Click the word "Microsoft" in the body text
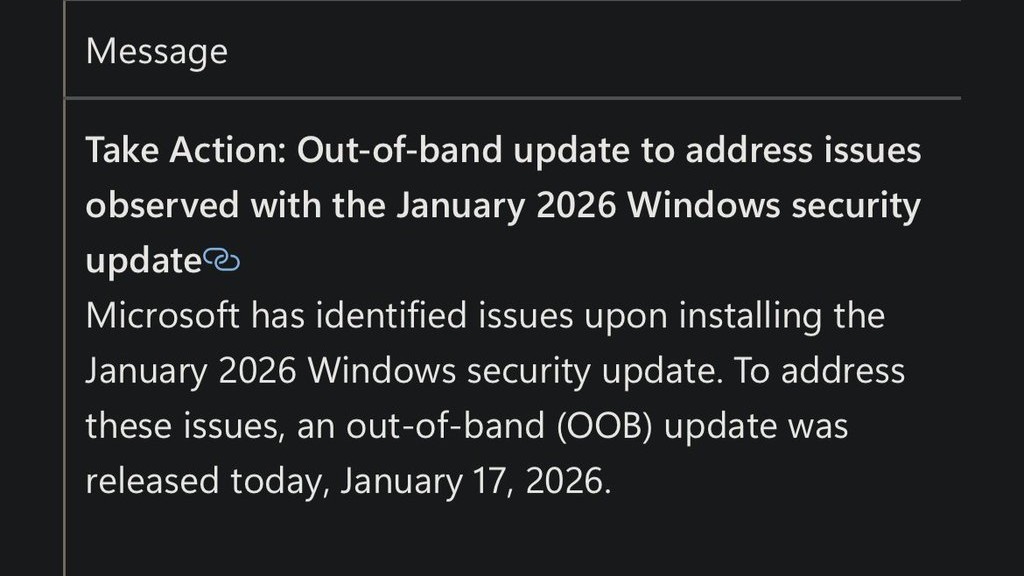Image resolution: width=1024 pixels, height=576 pixels. 162,316
